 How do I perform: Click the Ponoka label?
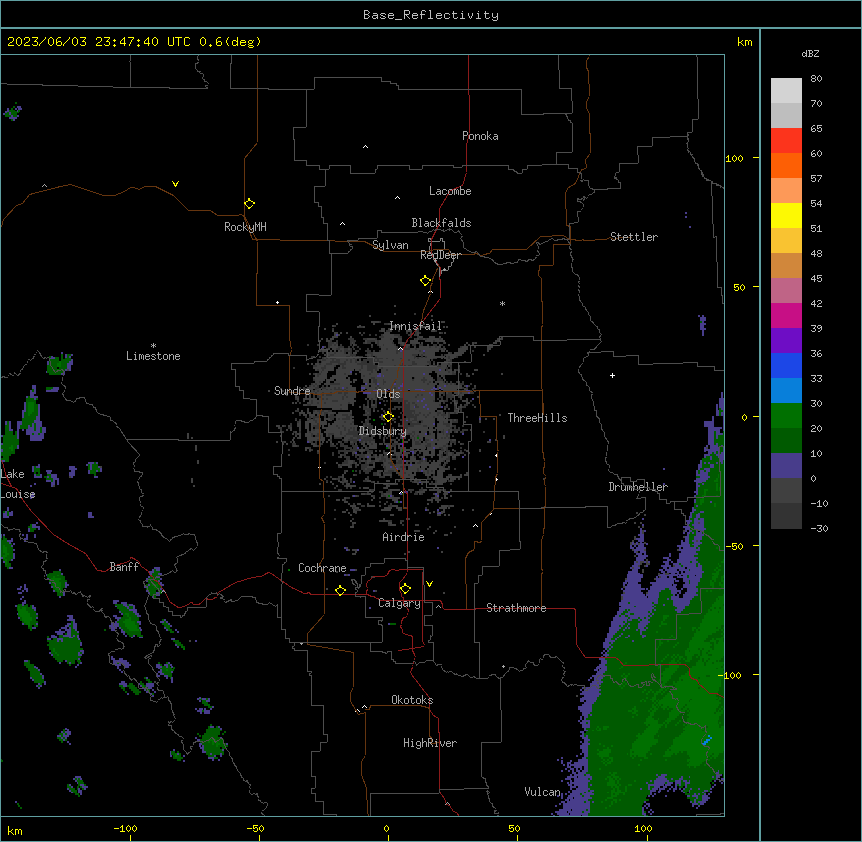(x=480, y=136)
